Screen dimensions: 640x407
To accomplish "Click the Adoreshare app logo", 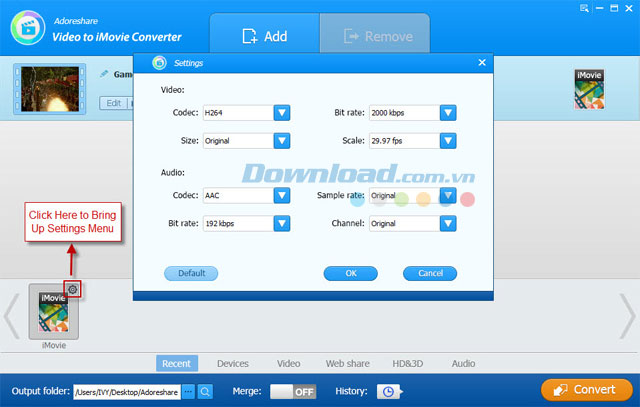I will pos(28,28).
